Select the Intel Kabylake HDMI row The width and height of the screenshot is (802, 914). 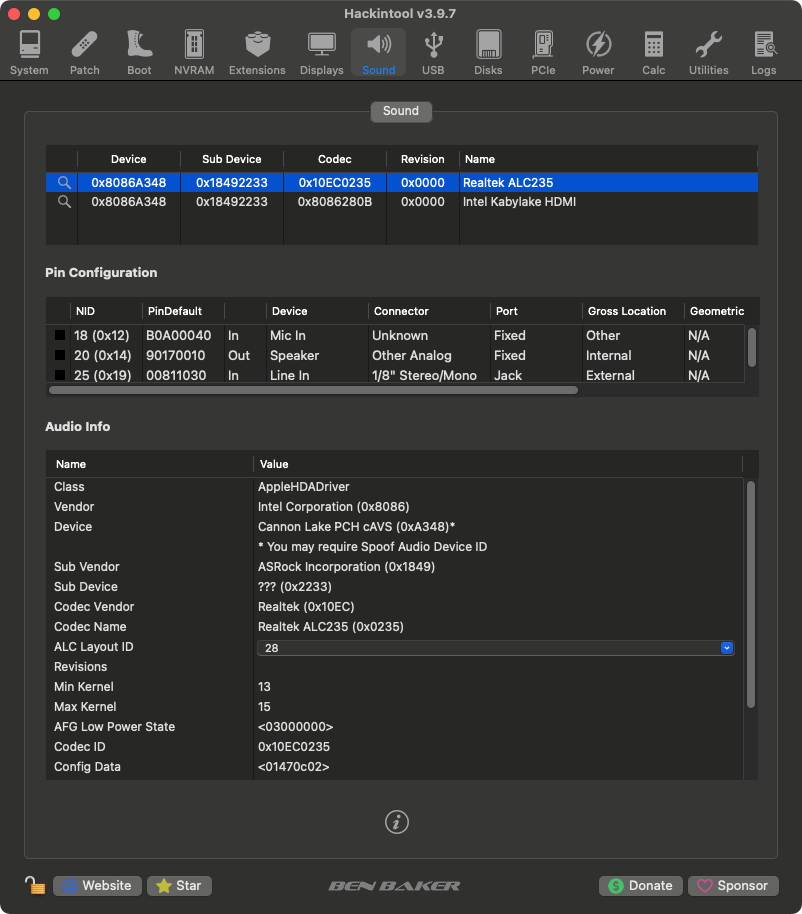pos(402,202)
